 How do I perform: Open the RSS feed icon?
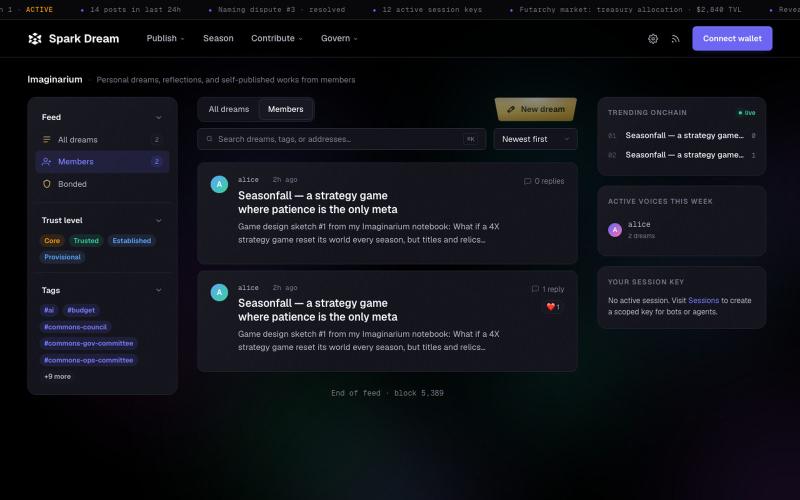676,39
